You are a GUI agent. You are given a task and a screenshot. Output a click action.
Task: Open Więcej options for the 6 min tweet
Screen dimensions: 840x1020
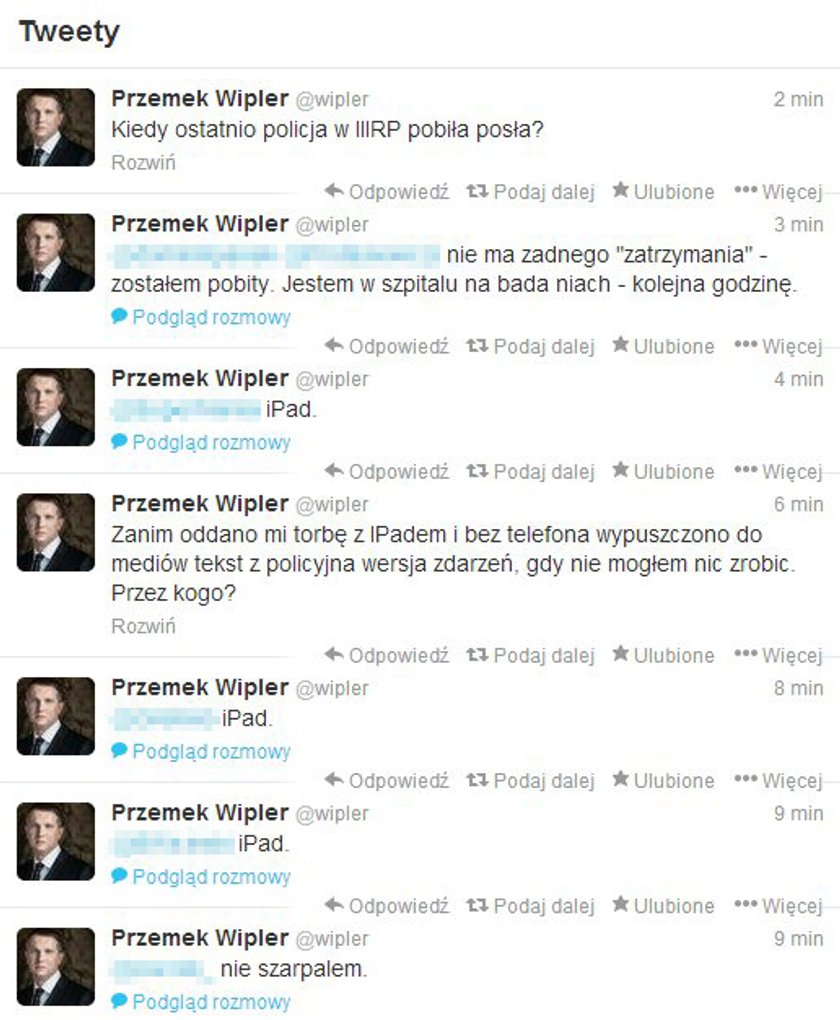(778, 655)
